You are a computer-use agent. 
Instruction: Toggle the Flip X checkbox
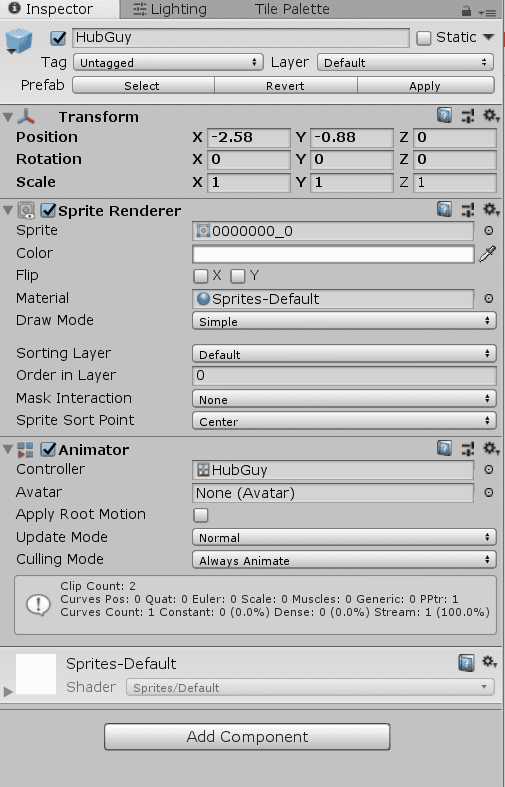coord(200,276)
